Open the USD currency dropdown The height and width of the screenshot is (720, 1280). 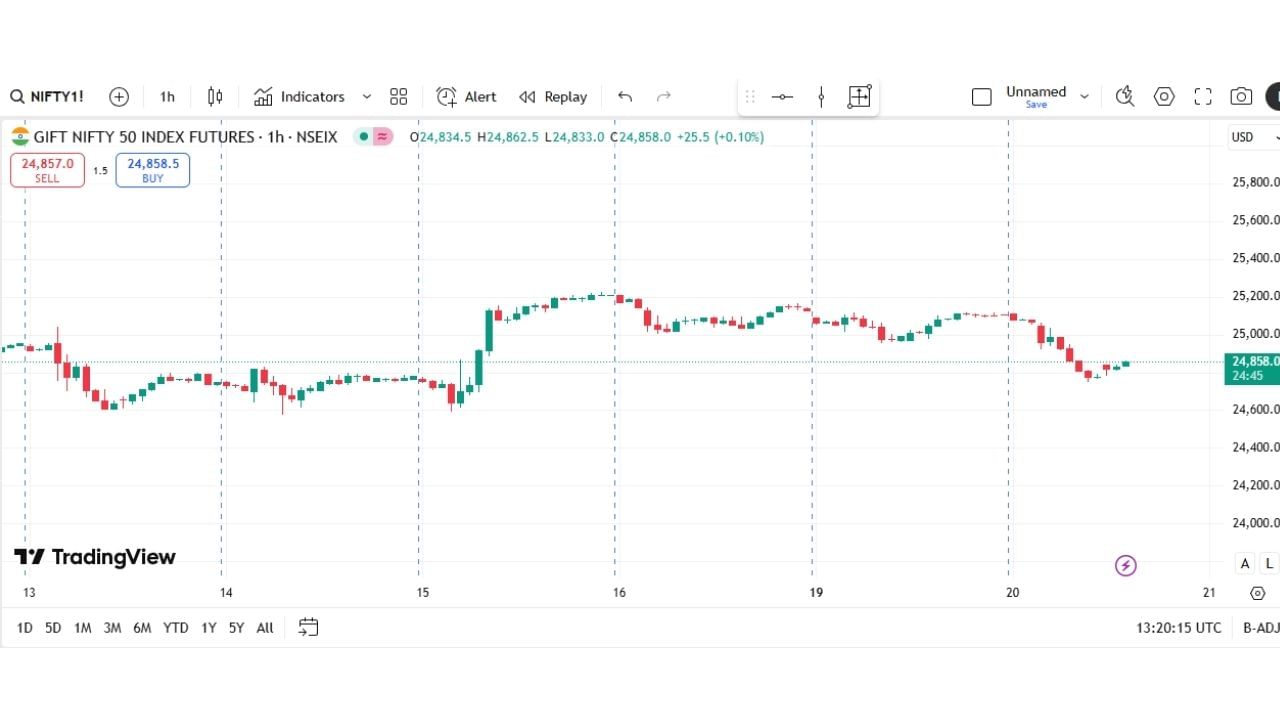[x=1253, y=137]
